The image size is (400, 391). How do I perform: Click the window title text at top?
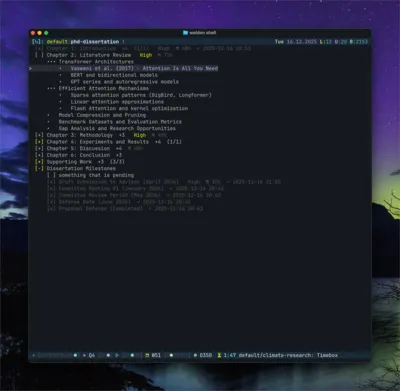click(203, 33)
